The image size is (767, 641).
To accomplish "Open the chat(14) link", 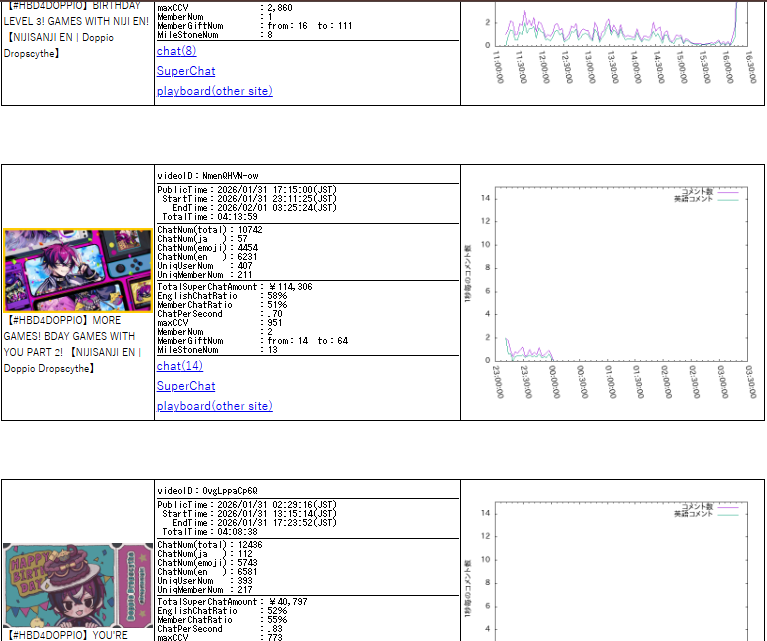I will point(180,366).
